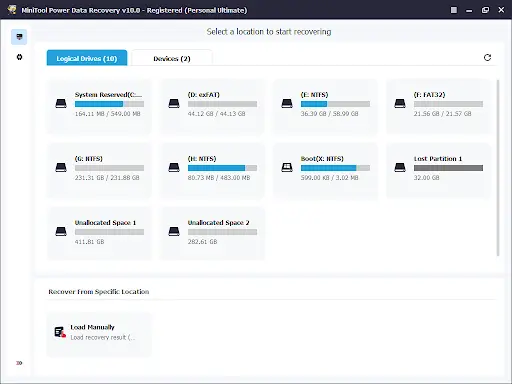Viewport: 512px width, 384px height.
Task: Click the 231.31 GB / 231.88 GB size text
Action: (x=107, y=178)
